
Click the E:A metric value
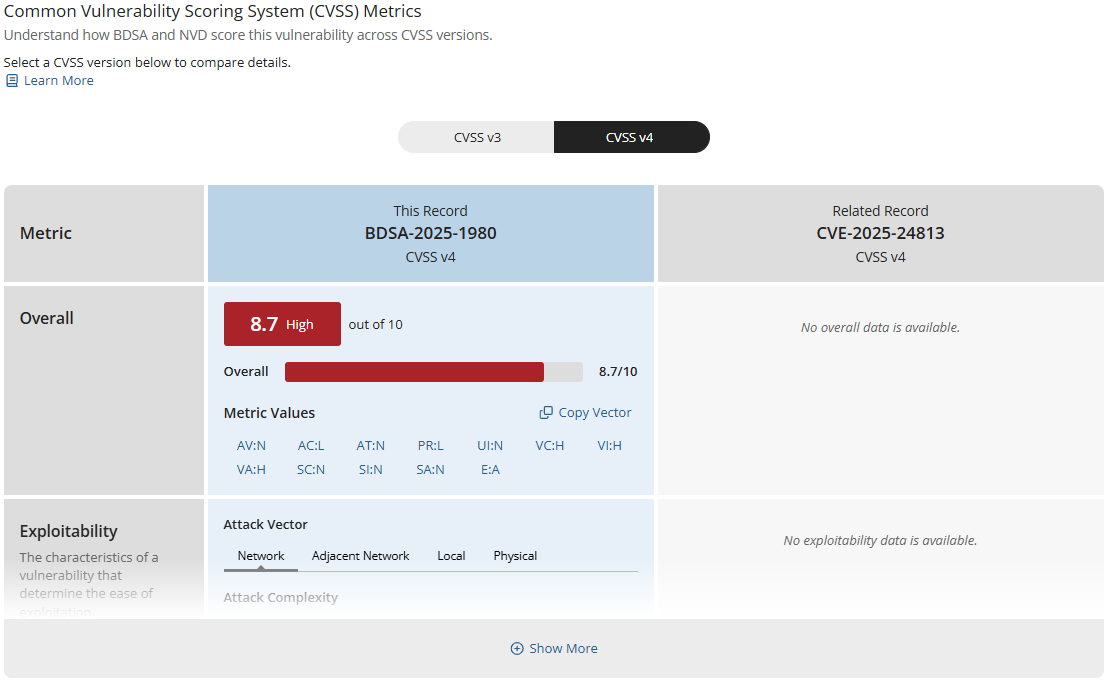(490, 470)
